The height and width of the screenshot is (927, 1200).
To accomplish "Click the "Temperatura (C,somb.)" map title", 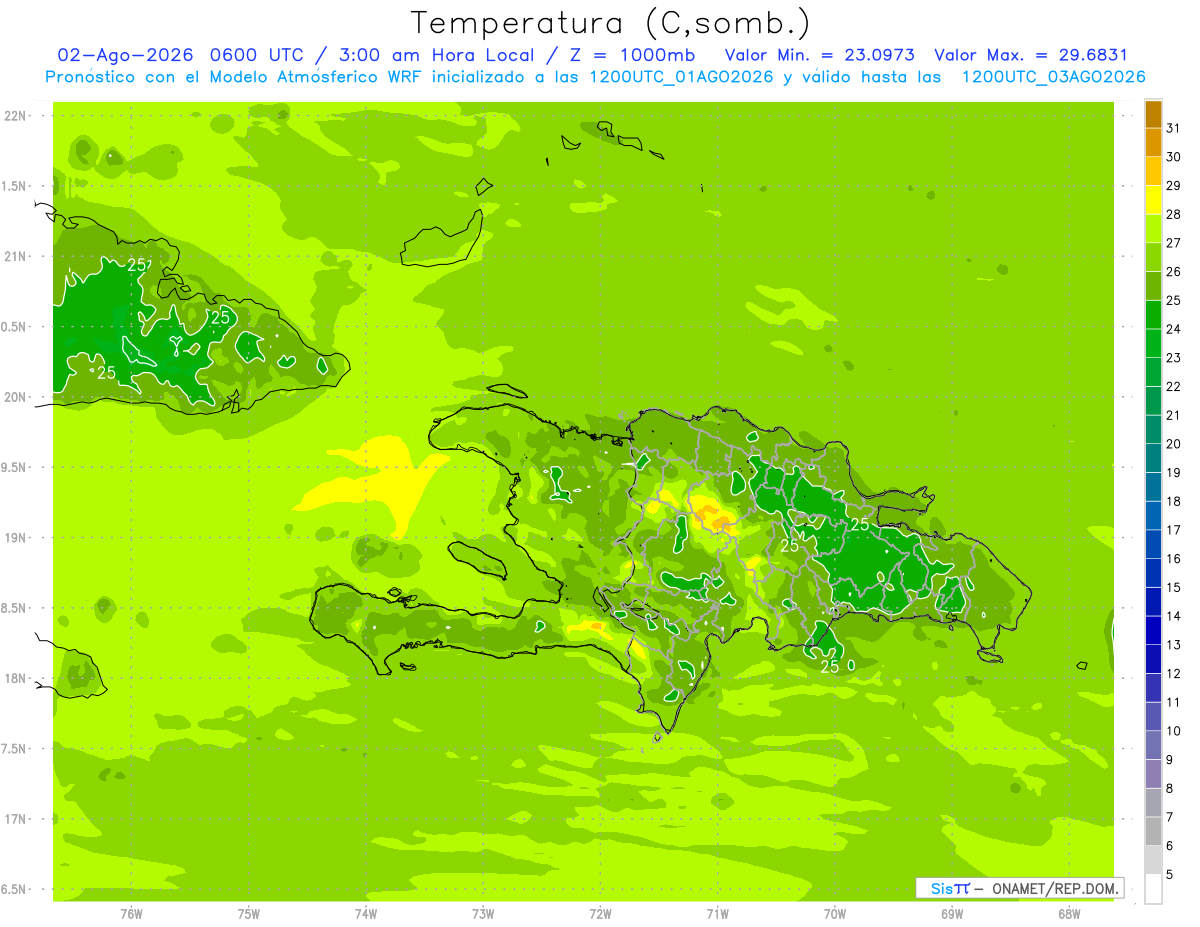I will tap(611, 23).
